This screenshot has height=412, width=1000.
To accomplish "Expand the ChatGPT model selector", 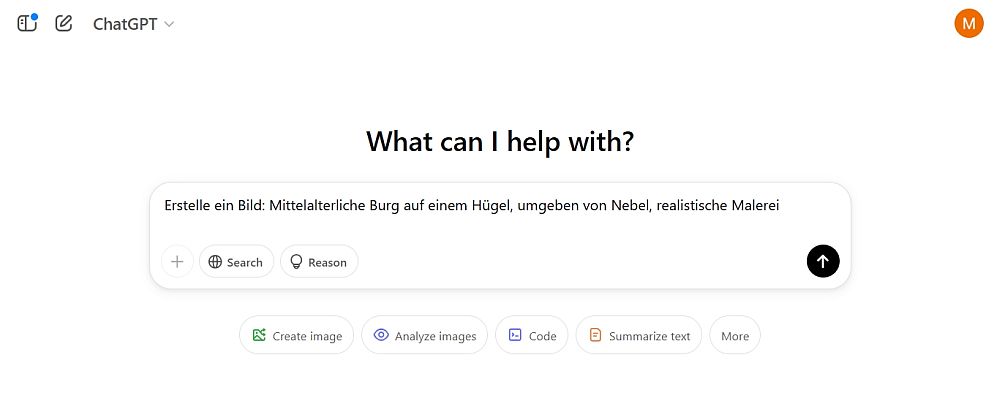I will tap(133, 24).
